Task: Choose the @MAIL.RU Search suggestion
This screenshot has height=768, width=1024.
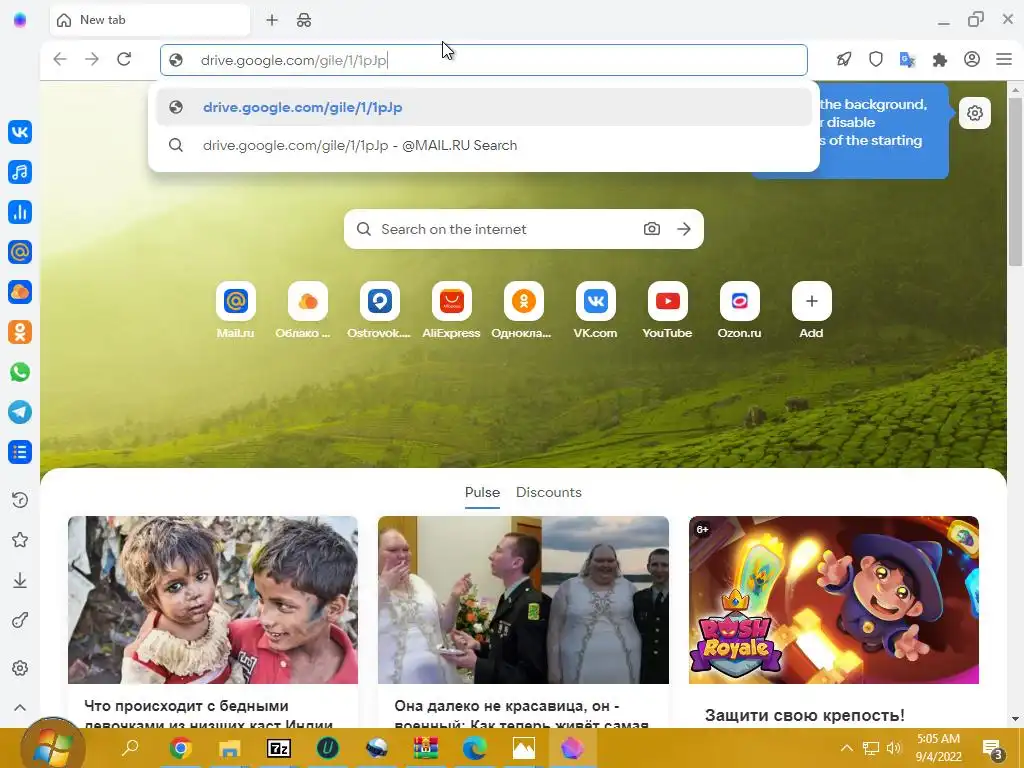Action: 484,145
